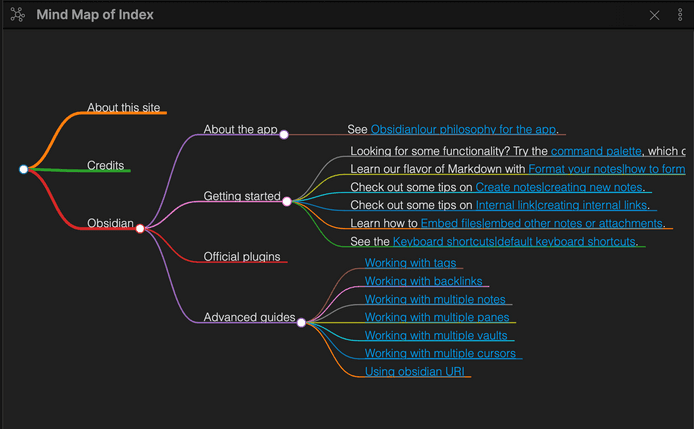Click the 'See the' text before Keyboard shortcuts

coord(370,241)
